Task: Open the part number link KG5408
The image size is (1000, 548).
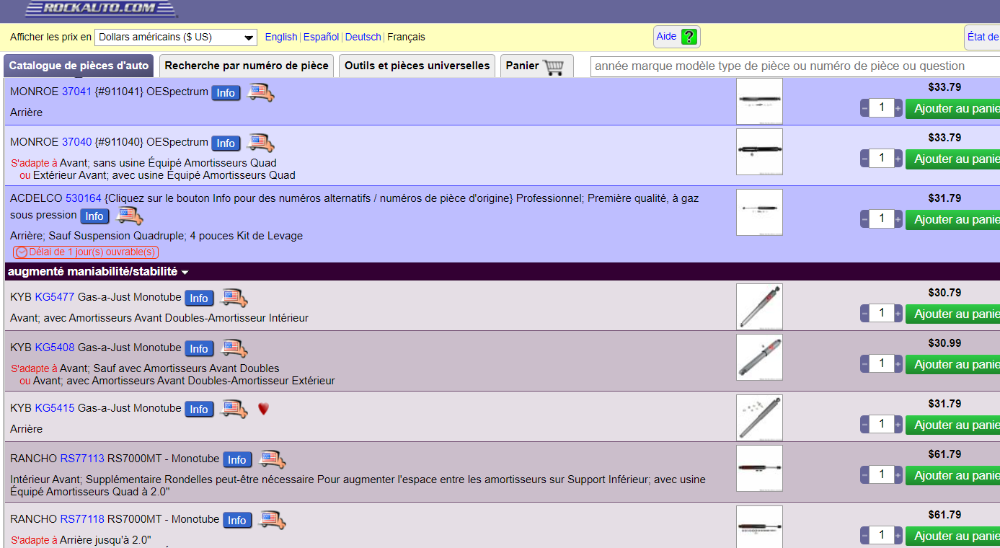Action: 55,347
